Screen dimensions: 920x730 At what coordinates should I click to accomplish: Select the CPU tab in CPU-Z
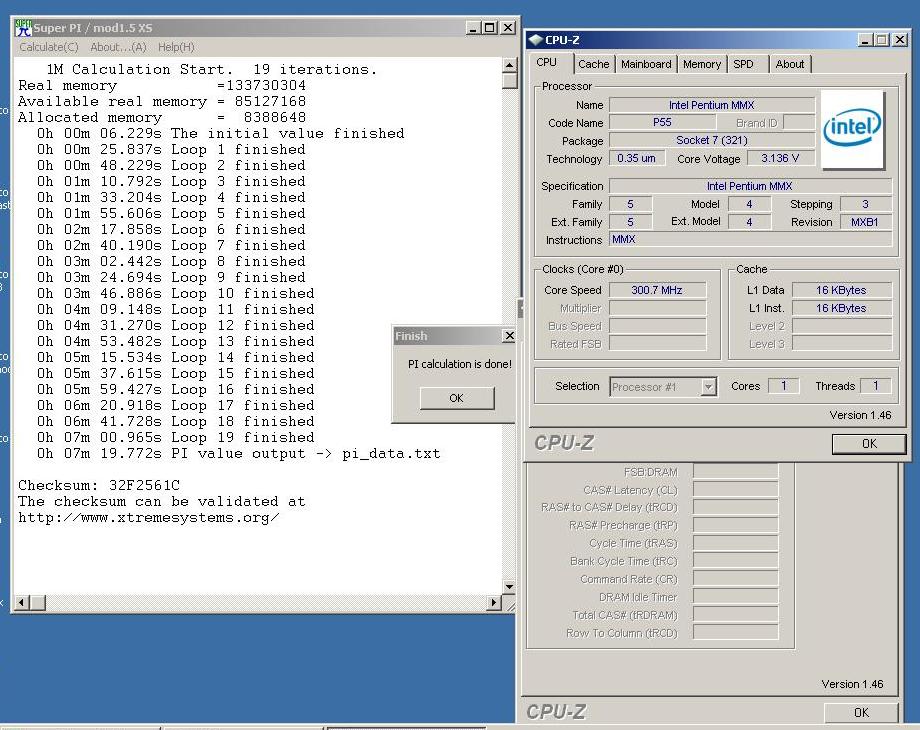coord(547,62)
